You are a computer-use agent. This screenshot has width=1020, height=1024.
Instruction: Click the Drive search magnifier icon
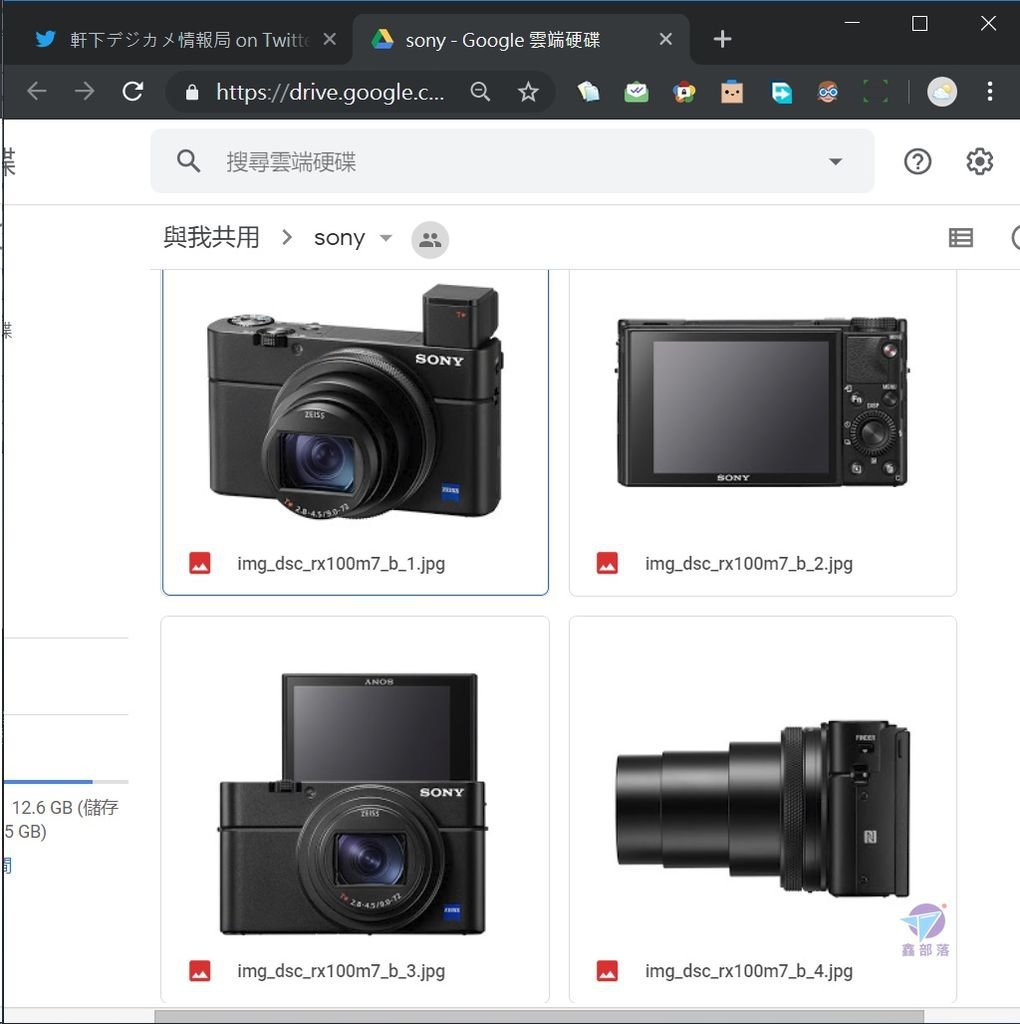click(x=189, y=161)
